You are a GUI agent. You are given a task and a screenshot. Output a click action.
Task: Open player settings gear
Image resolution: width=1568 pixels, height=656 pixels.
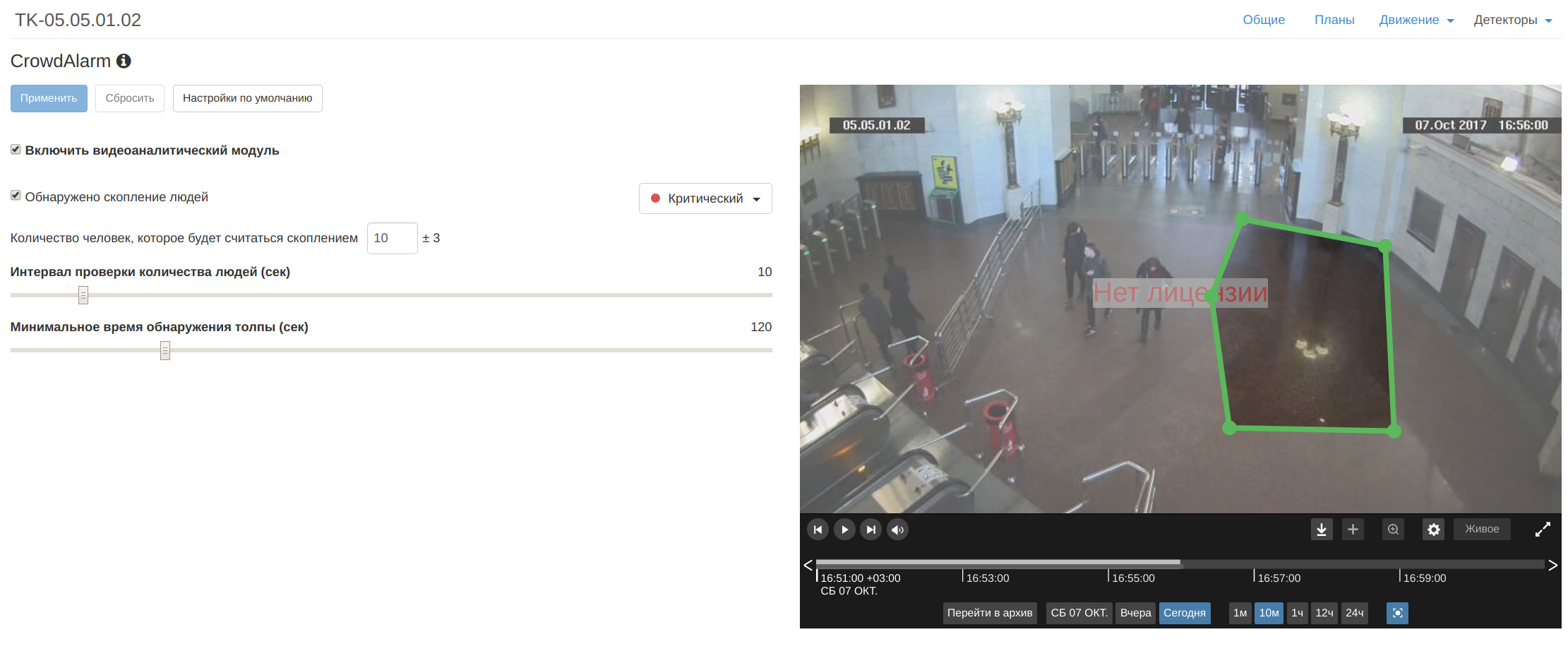[x=1433, y=530]
